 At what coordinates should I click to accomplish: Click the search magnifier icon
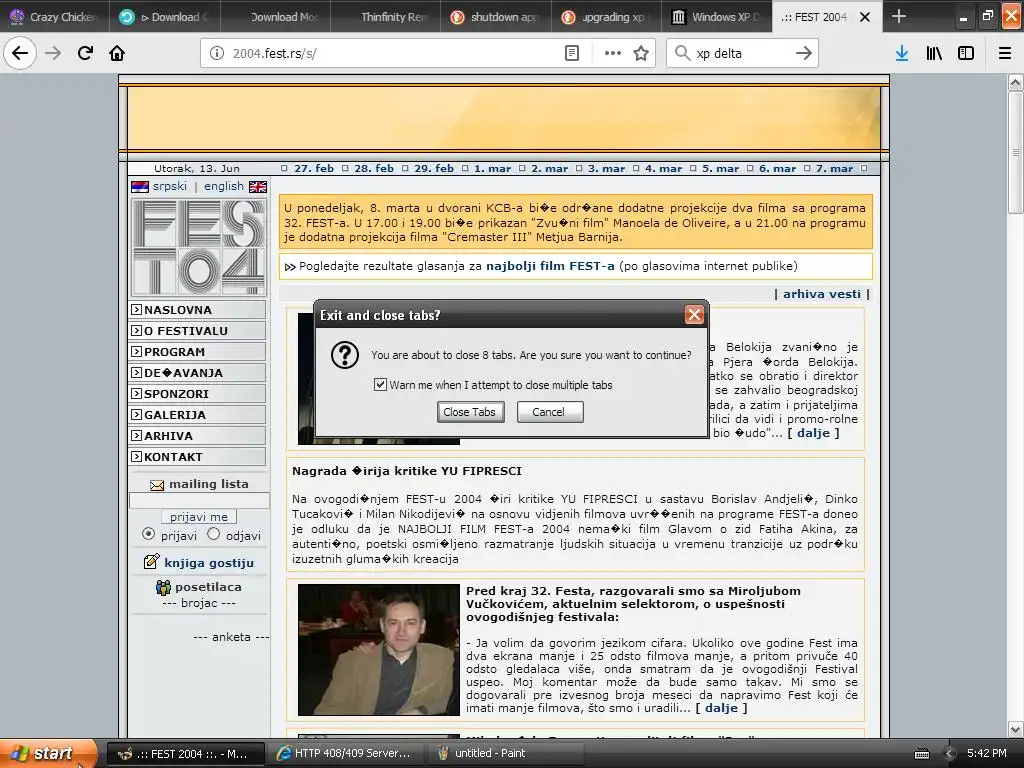click(682, 53)
